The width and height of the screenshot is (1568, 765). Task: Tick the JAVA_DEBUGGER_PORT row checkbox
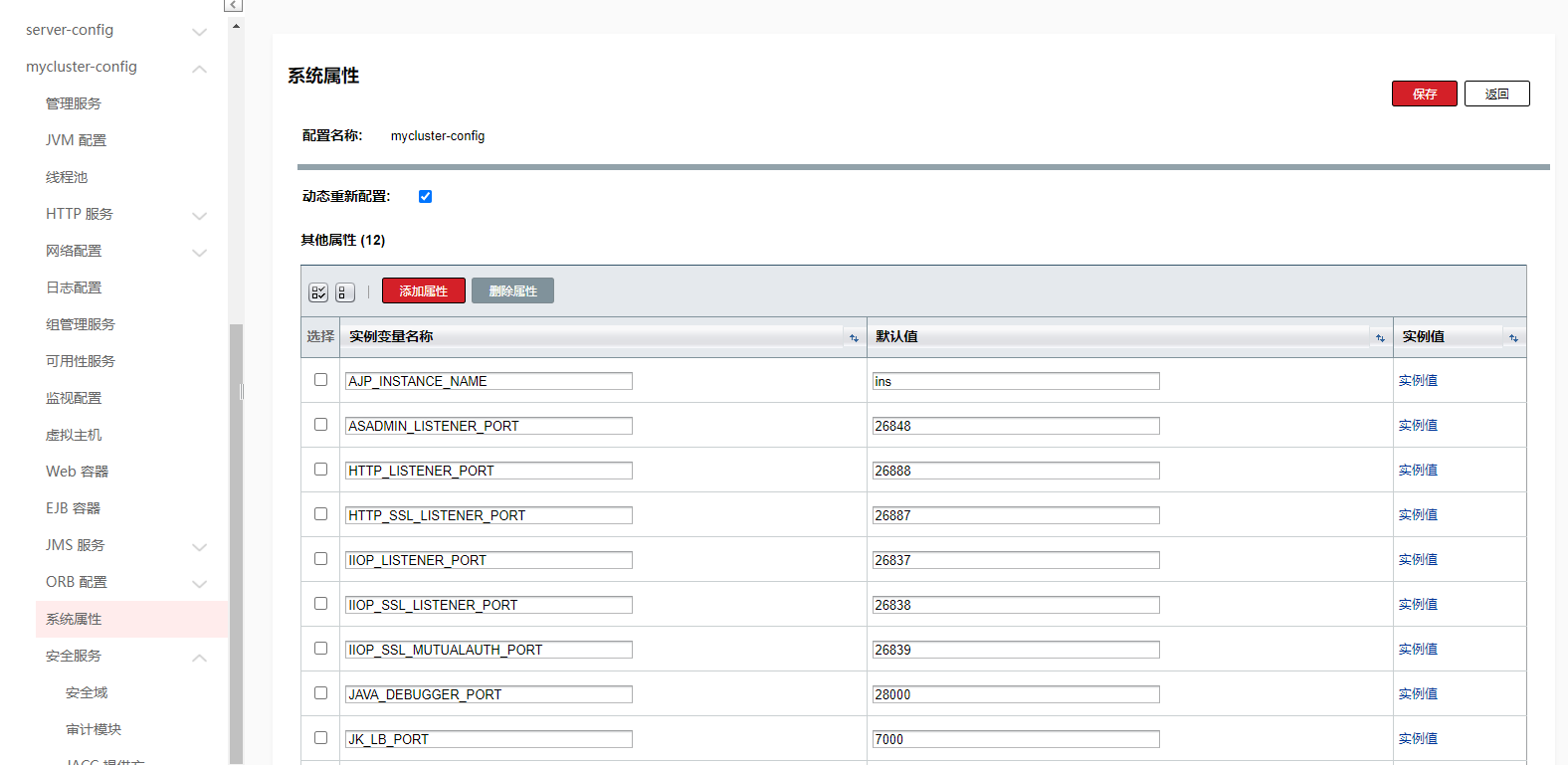[x=320, y=693]
